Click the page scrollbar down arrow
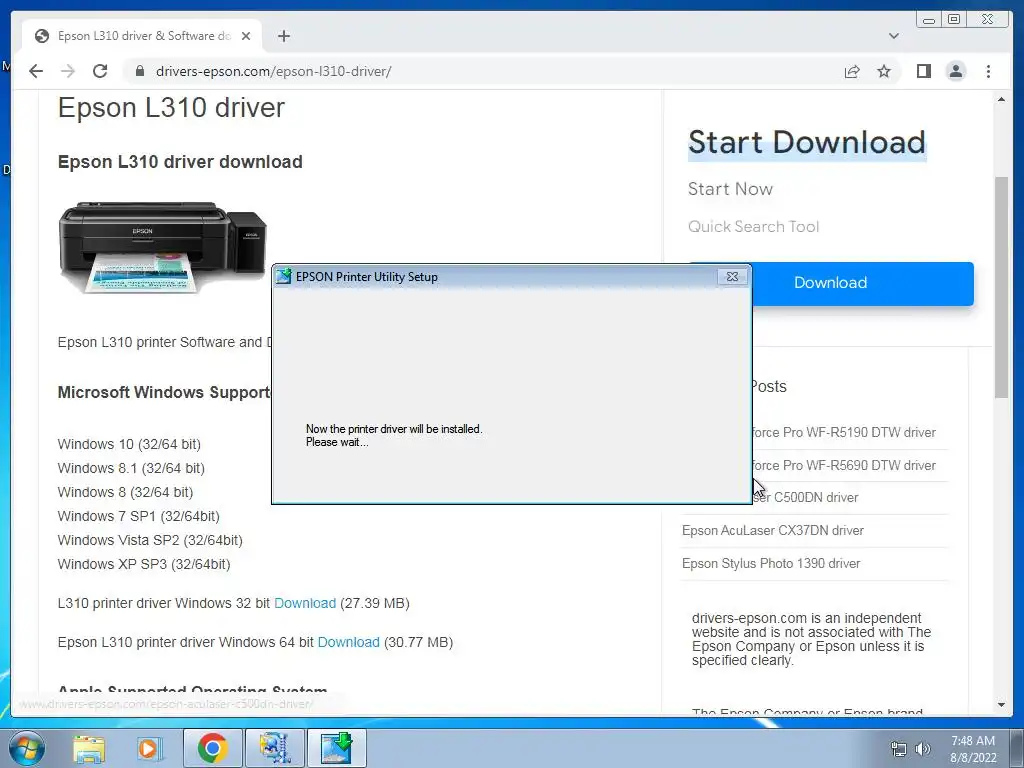Image resolution: width=1024 pixels, height=768 pixels. [x=1001, y=705]
